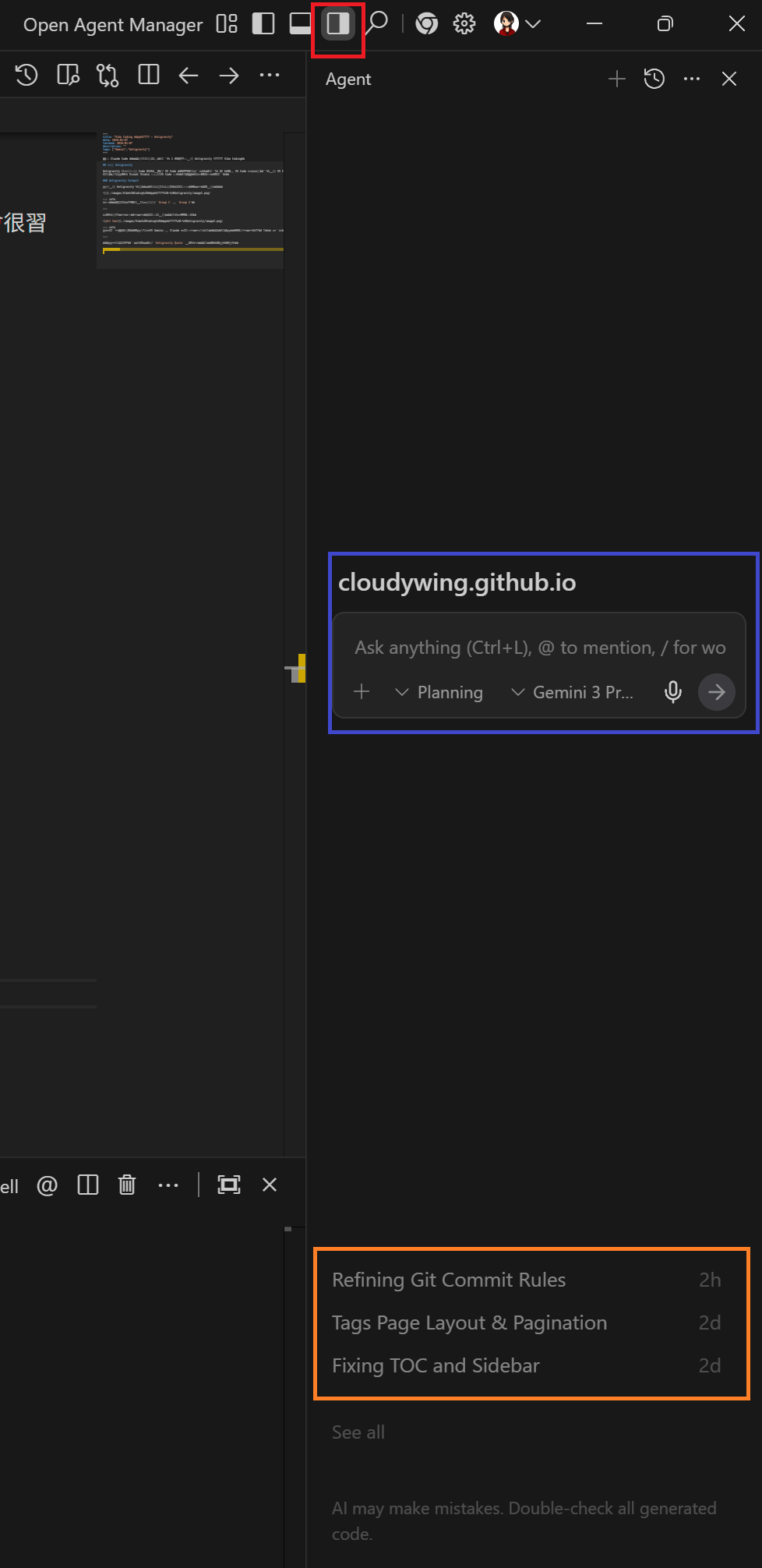Viewport: 762px width, 1568px height.
Task: Close the Agent panel
Action: 729,79
